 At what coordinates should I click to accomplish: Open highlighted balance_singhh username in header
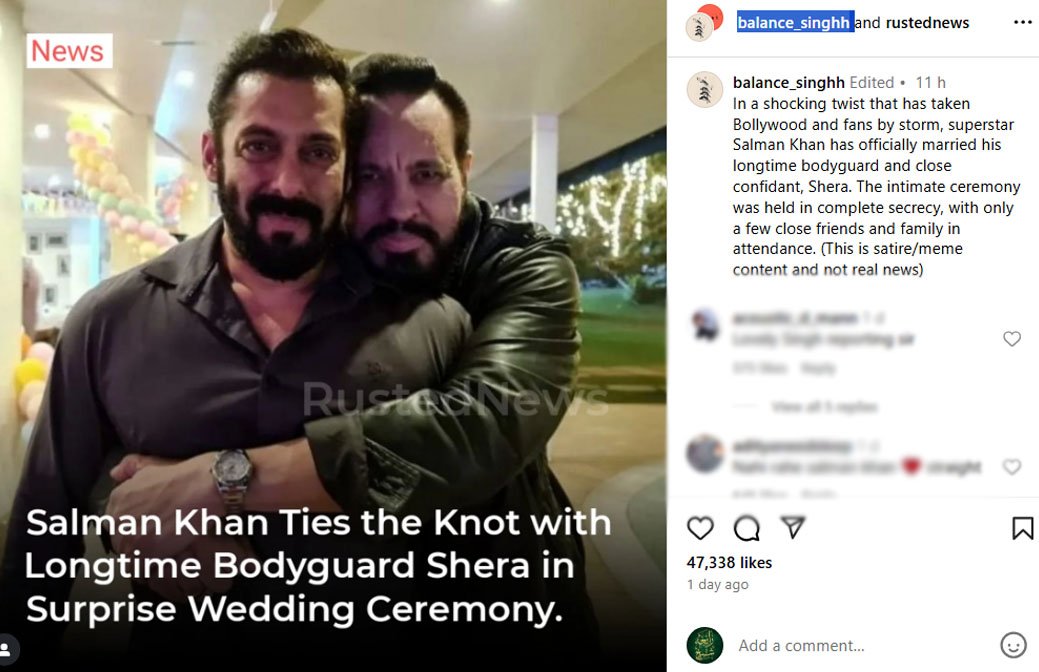(x=794, y=22)
